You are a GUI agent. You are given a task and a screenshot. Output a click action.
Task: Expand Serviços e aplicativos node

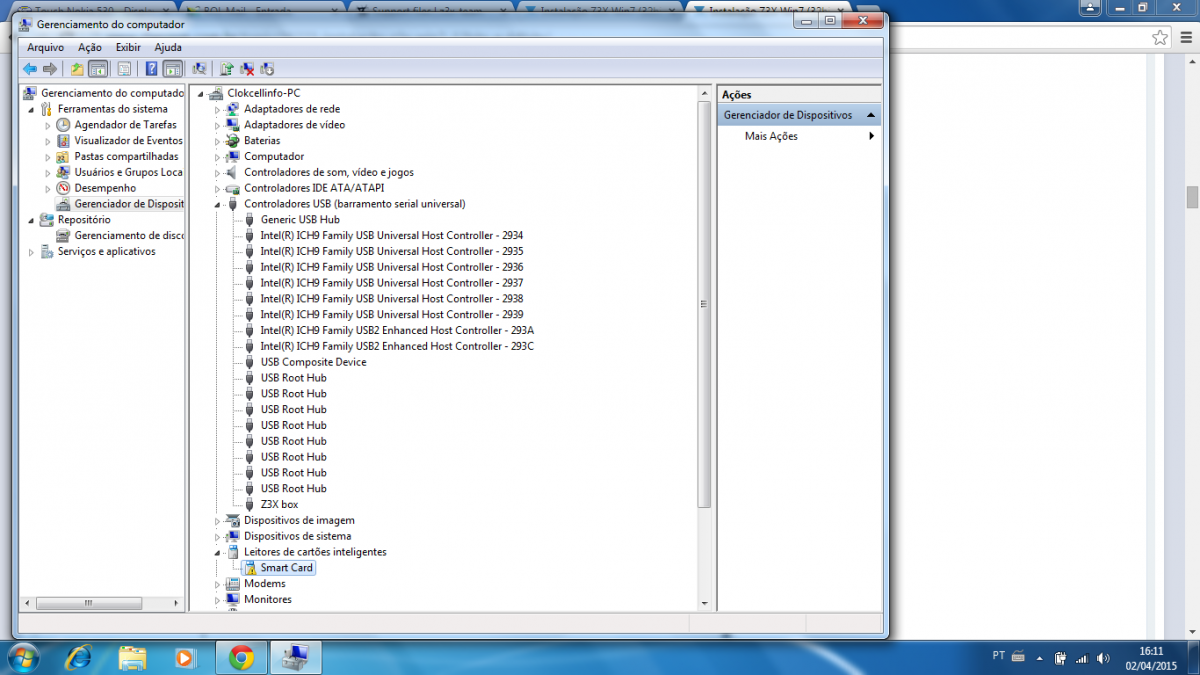(30, 252)
